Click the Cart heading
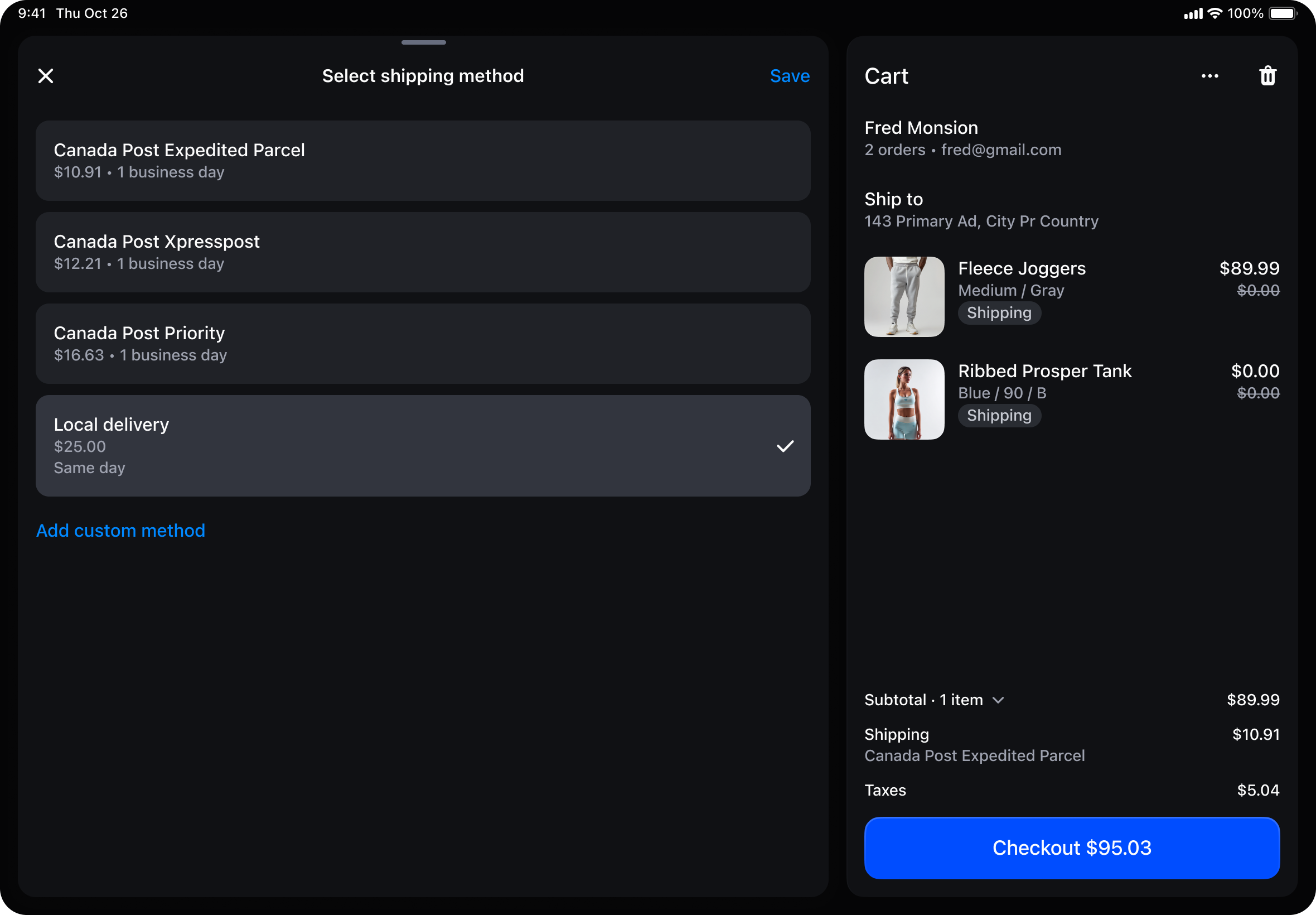 (x=886, y=76)
